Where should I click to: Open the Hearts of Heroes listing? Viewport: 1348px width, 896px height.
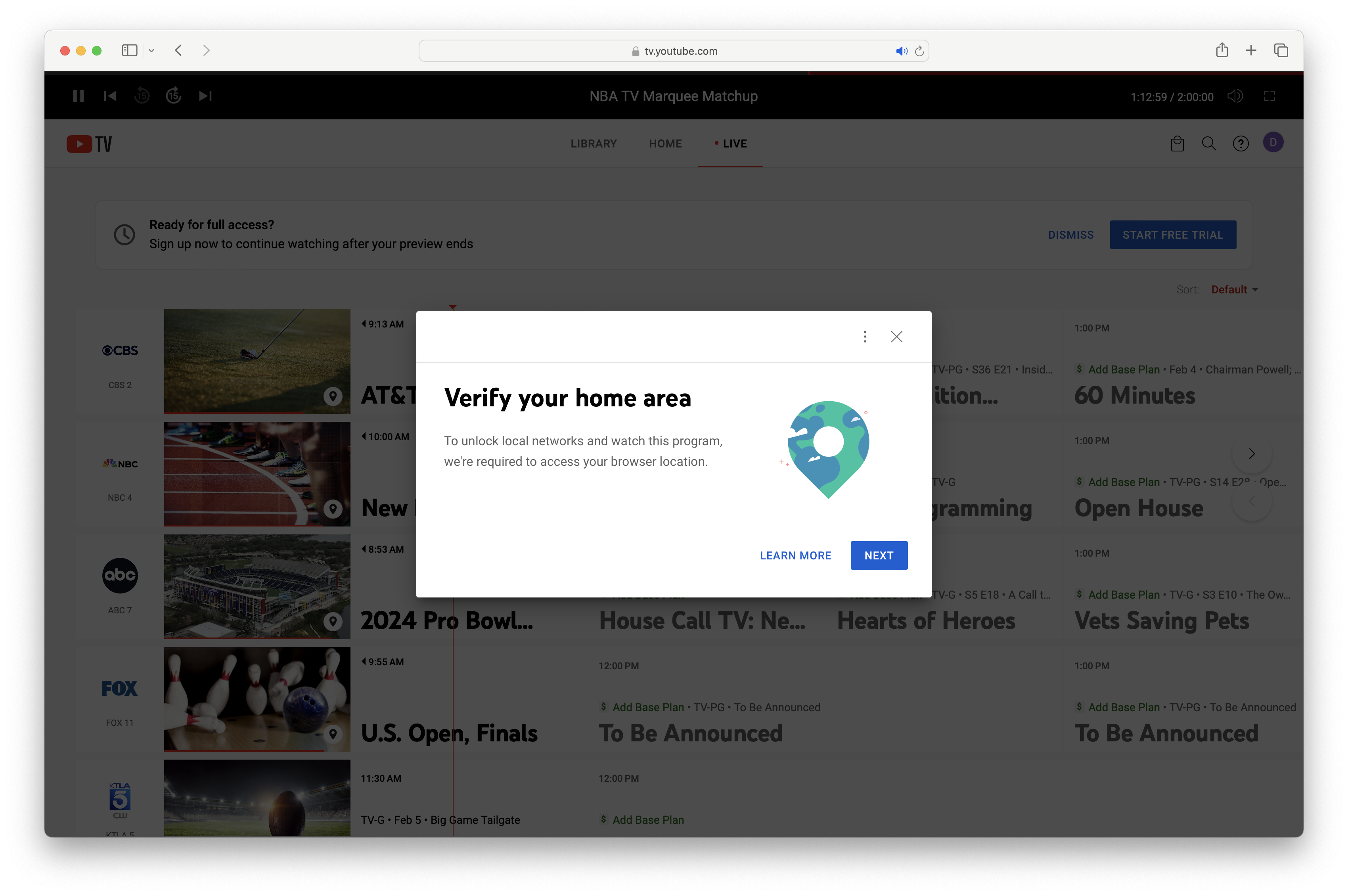point(926,620)
